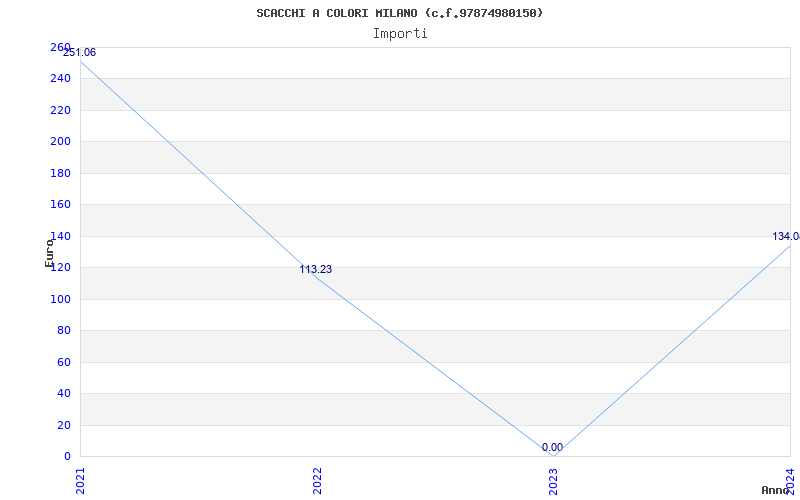
Task: Click the 2021 year axis label
Action: click(80, 481)
